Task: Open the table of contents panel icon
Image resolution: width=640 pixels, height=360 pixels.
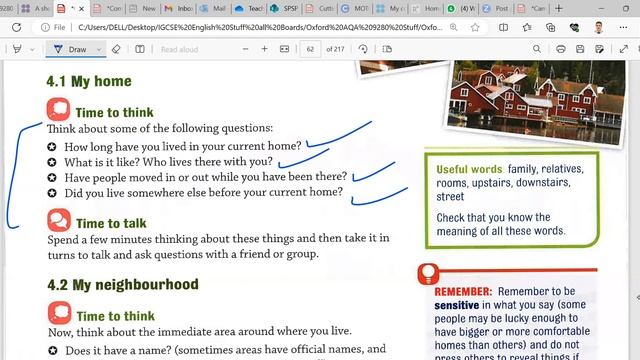Action: 387,49
